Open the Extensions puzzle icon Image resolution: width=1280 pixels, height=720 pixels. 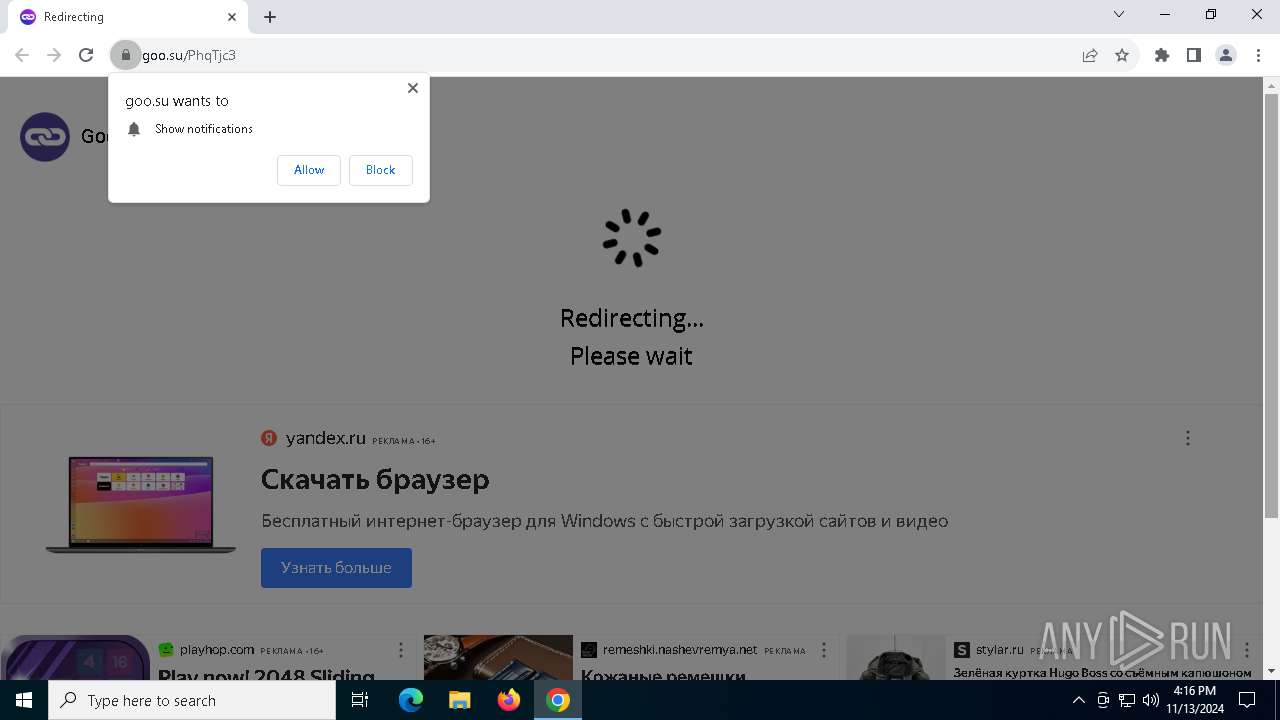point(1162,55)
